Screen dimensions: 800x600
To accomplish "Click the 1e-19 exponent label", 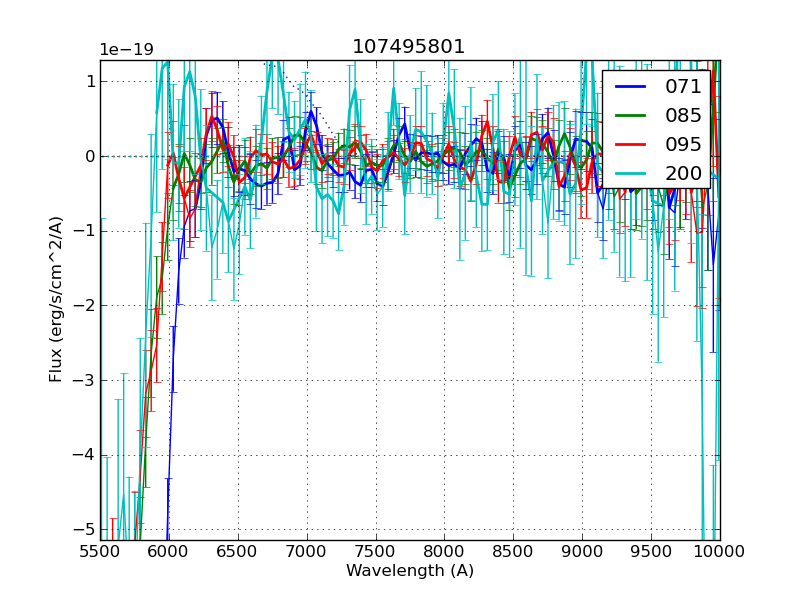I will click(126, 50).
